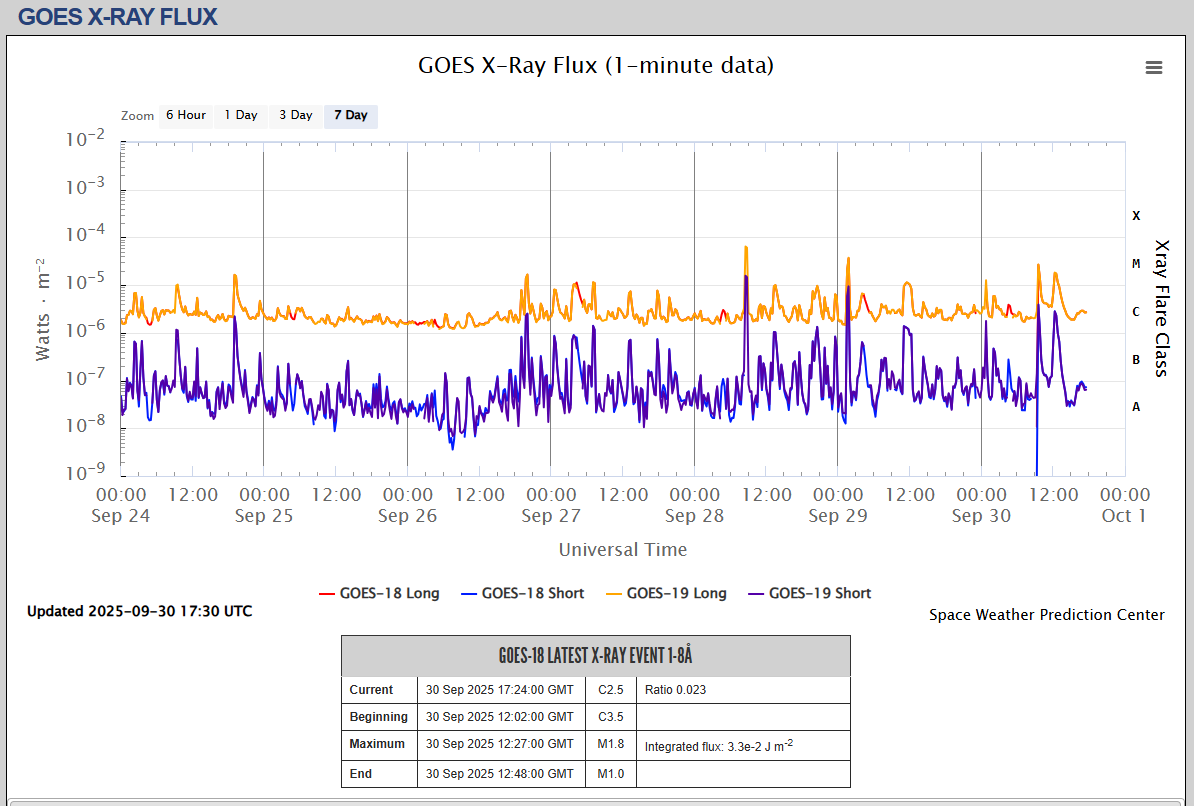Click the Updated 2025-09-30 17:30 UTC timestamp
The height and width of the screenshot is (806, 1194).
[139, 611]
